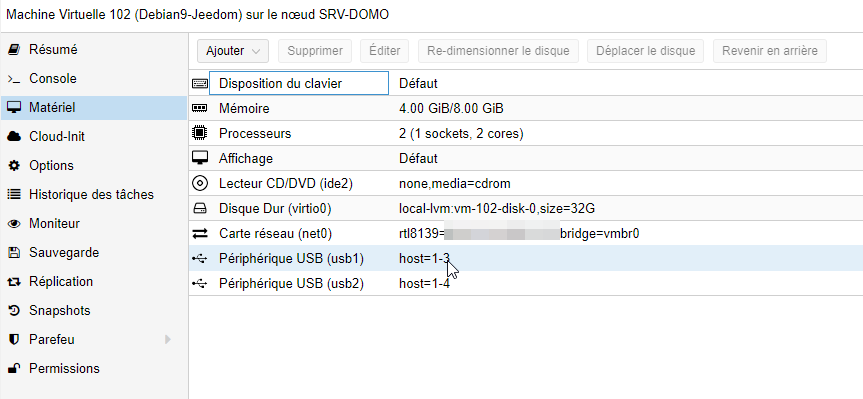Click the Réplication retweet icon
Screen dimensions: 863x399
(14, 282)
